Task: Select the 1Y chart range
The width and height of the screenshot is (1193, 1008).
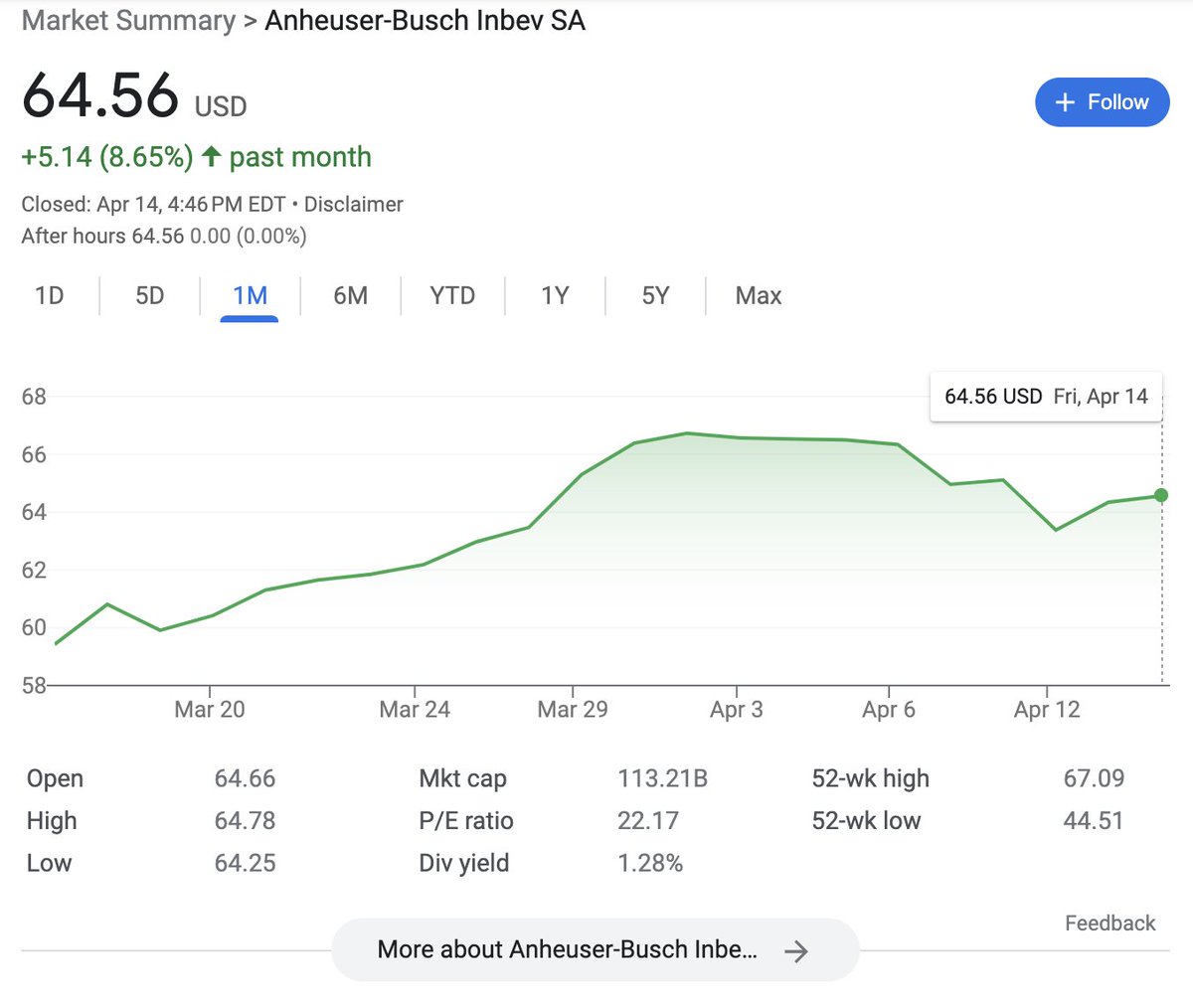Action: (554, 295)
